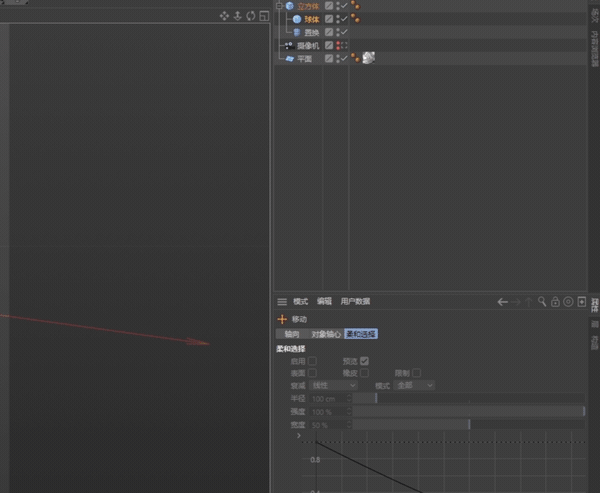Click the 半径 radius slider bar
The height and width of the screenshot is (493, 600).
(x=469, y=398)
